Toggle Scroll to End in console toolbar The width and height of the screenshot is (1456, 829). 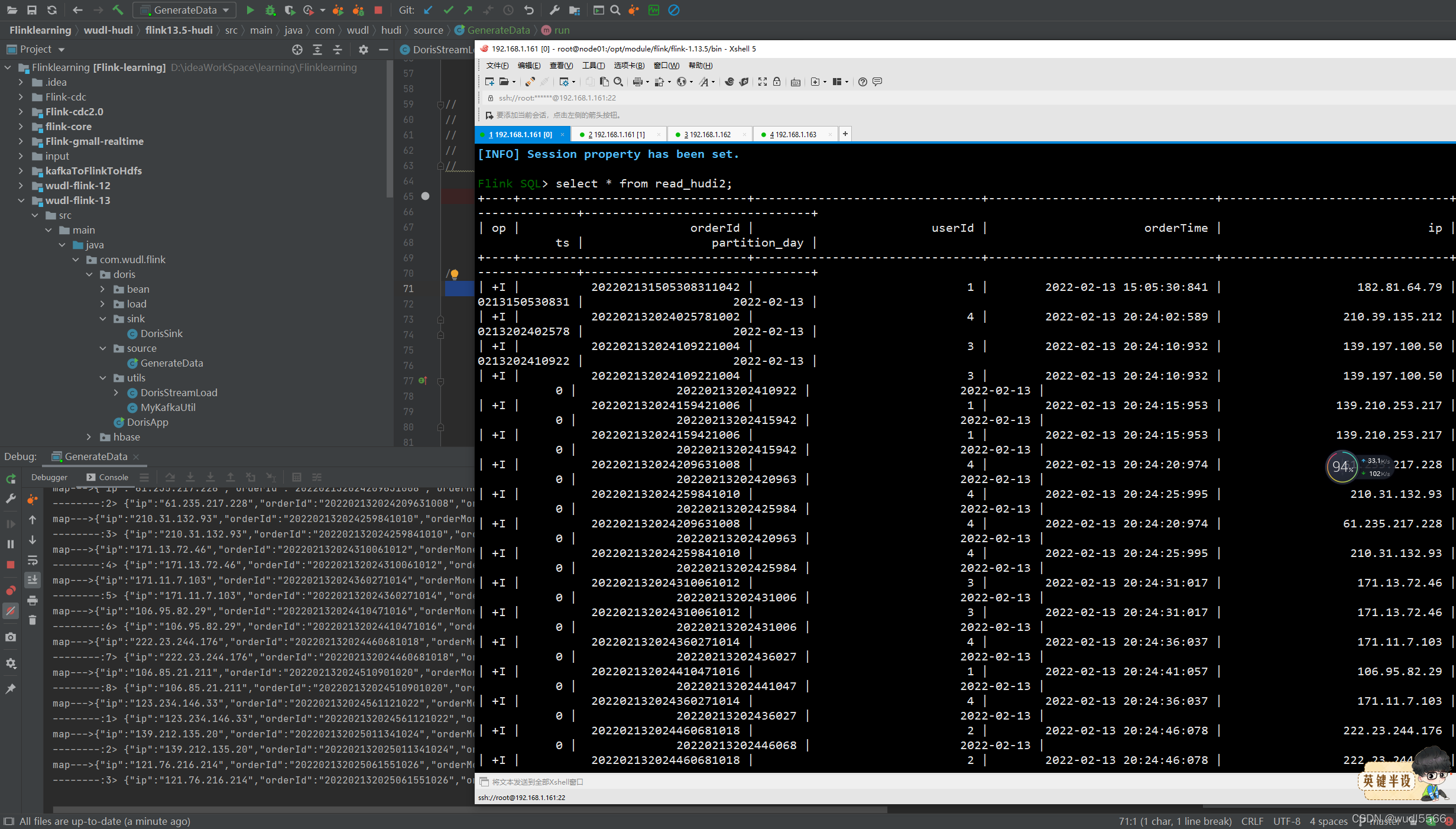(33, 579)
